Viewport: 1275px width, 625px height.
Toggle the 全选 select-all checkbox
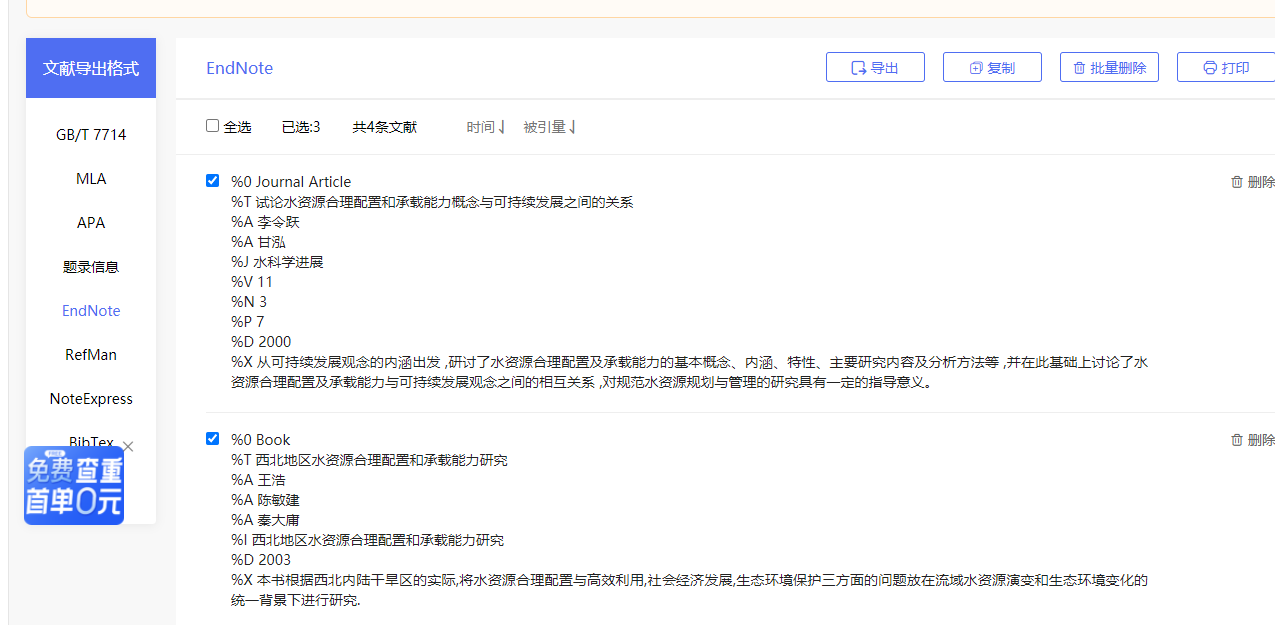pos(212,126)
